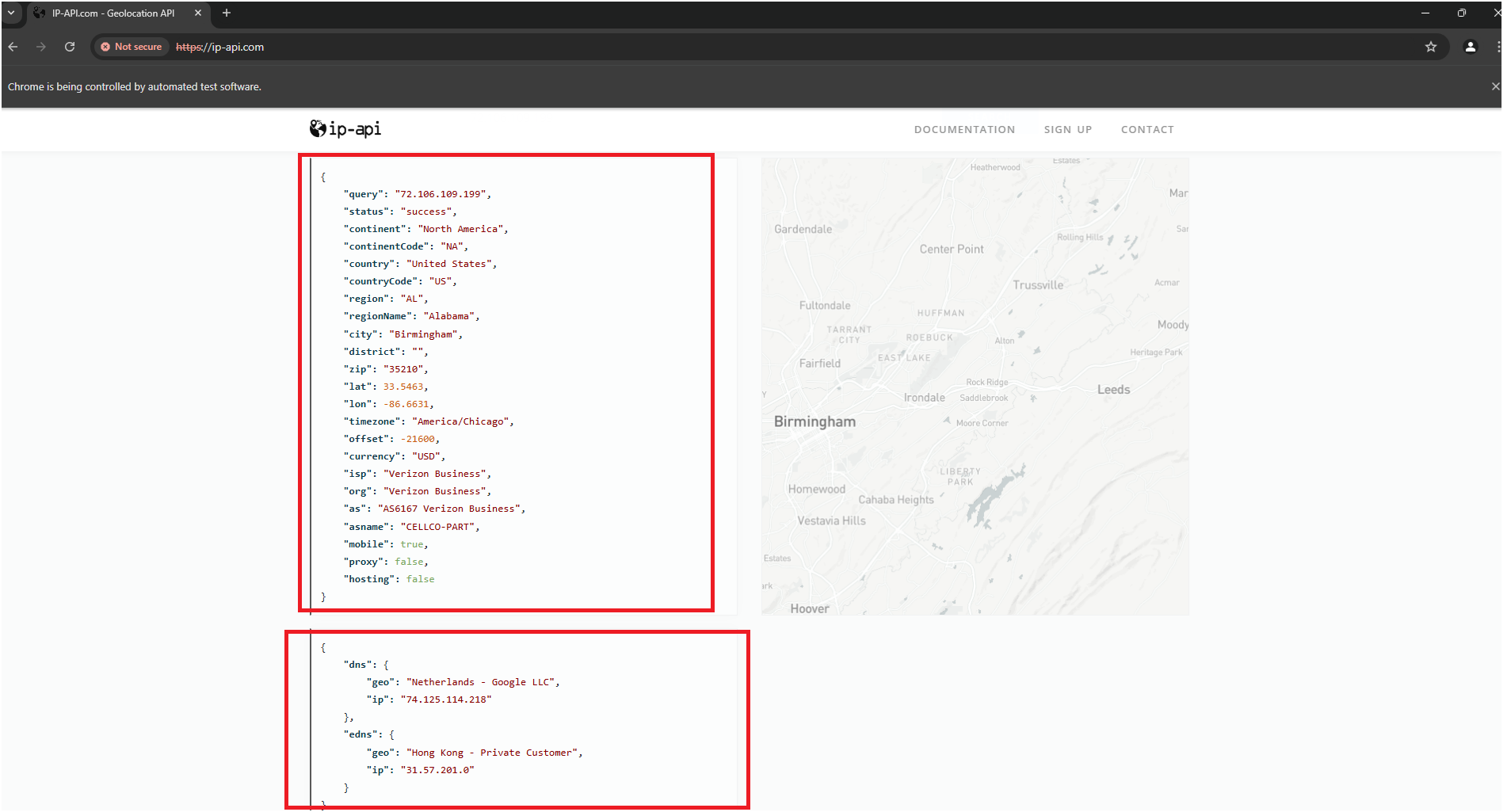This screenshot has height=812, width=1503.
Task: Click the Gardendale label on the map
Action: tap(803, 229)
